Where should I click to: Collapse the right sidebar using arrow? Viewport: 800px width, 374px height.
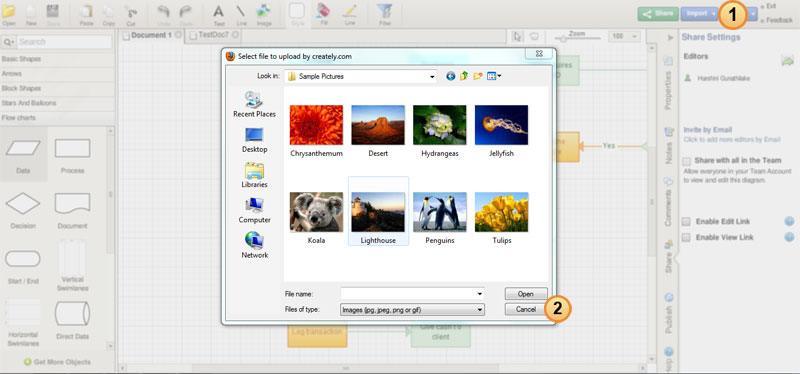tap(671, 38)
